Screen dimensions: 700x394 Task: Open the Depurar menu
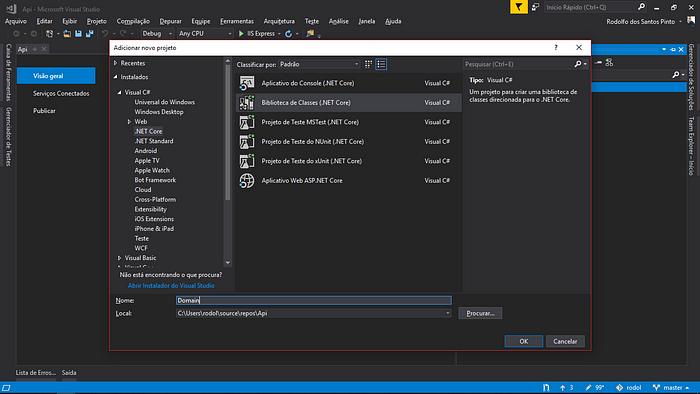pos(171,21)
